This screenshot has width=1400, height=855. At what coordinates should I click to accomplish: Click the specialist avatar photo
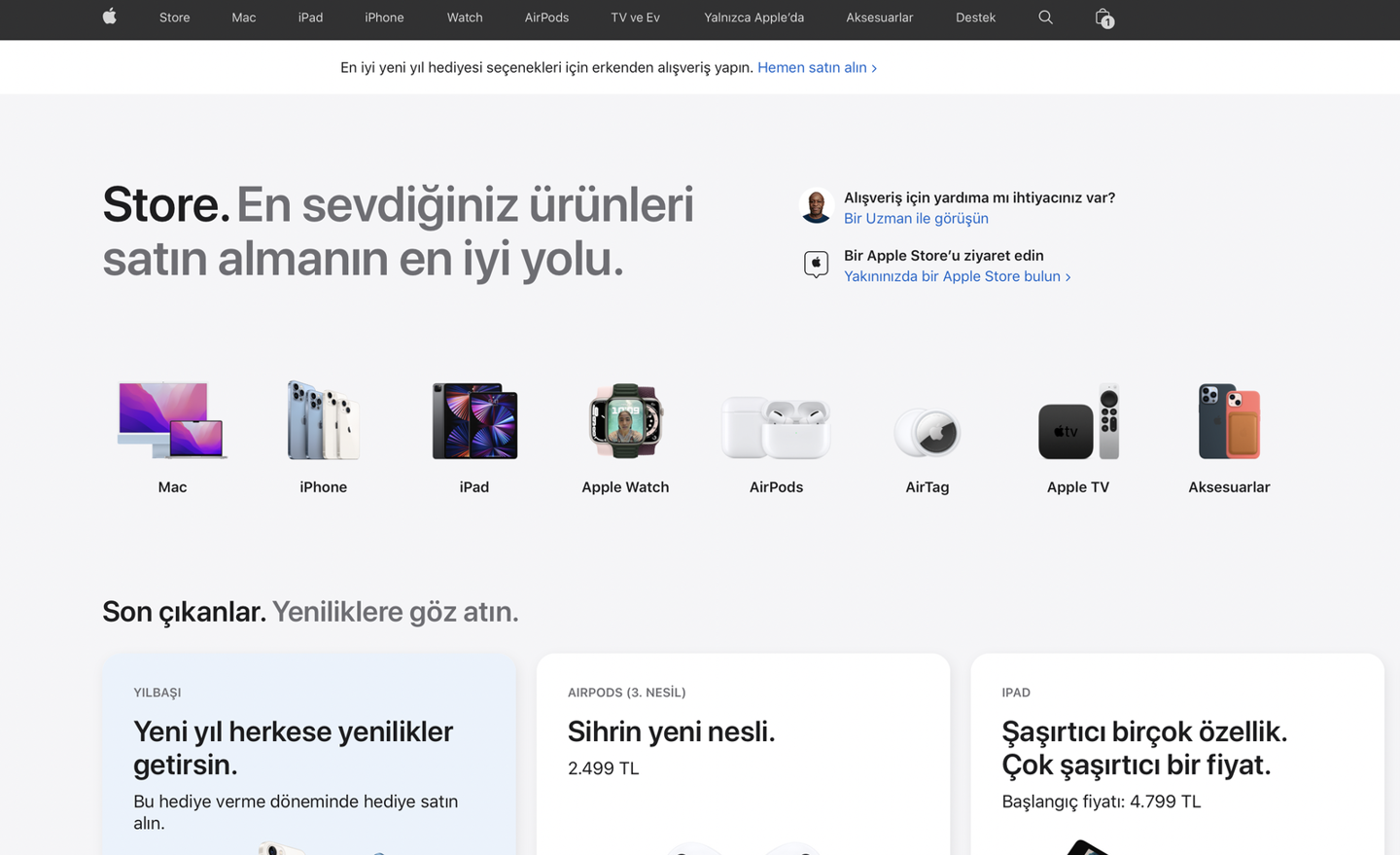point(816,206)
